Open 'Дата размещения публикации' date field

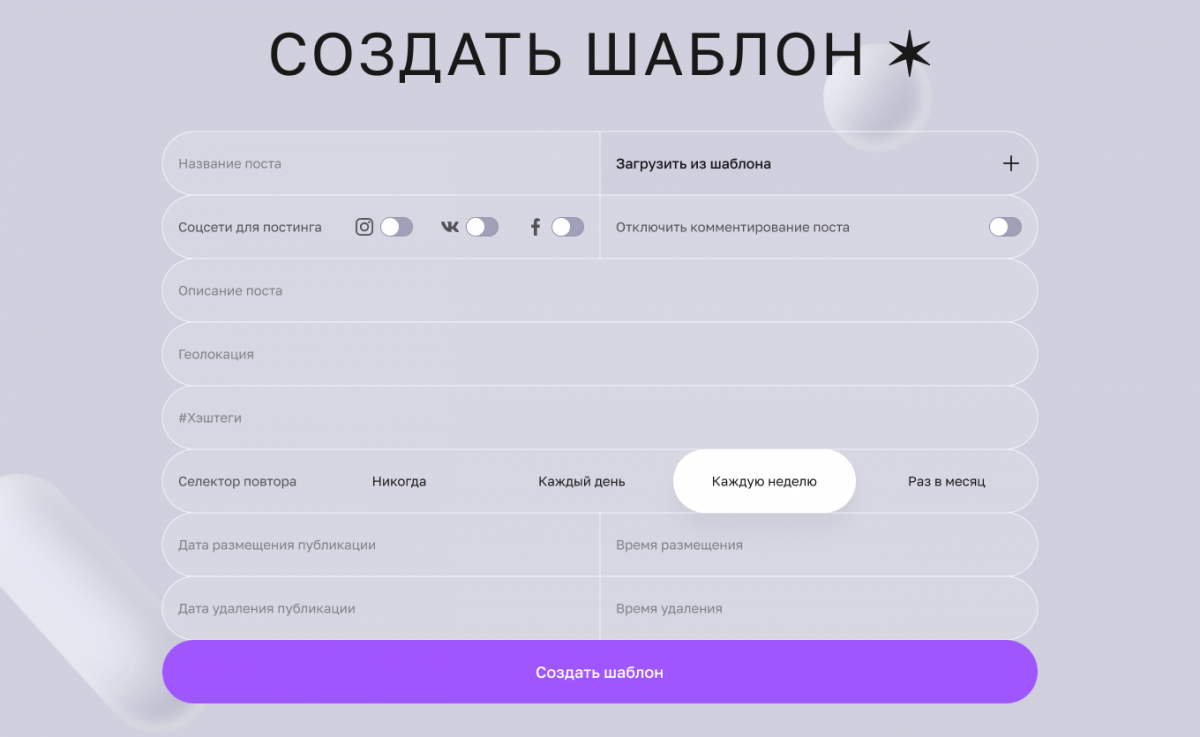pos(380,545)
